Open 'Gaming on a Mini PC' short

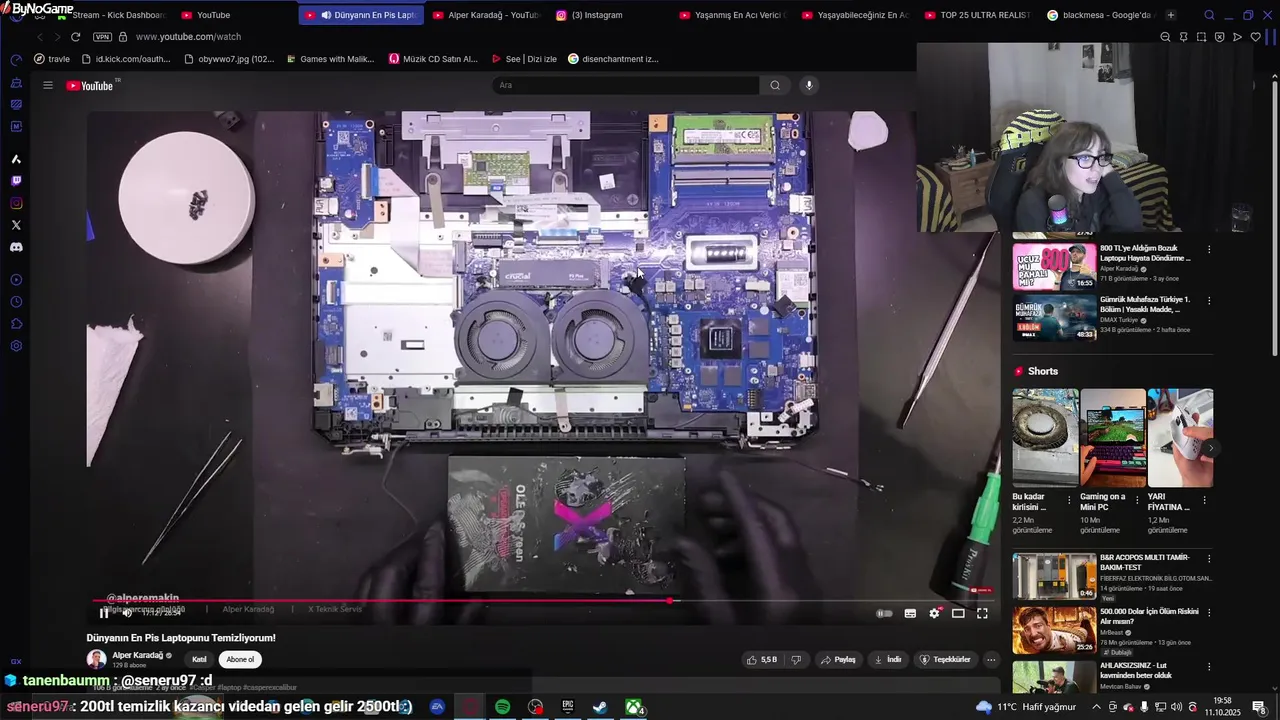click(x=1113, y=438)
